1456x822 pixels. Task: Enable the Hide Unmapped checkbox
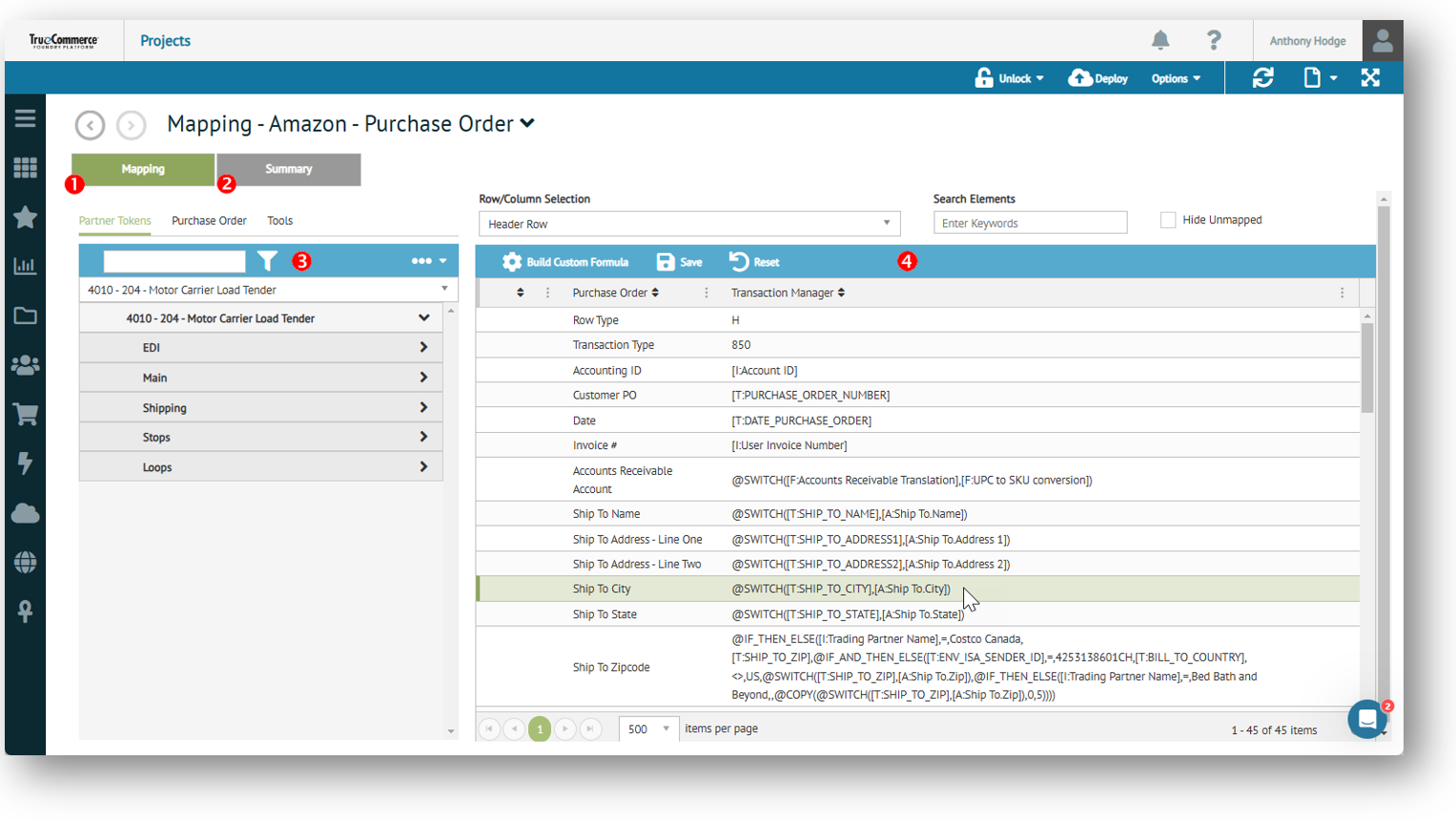click(x=1168, y=220)
